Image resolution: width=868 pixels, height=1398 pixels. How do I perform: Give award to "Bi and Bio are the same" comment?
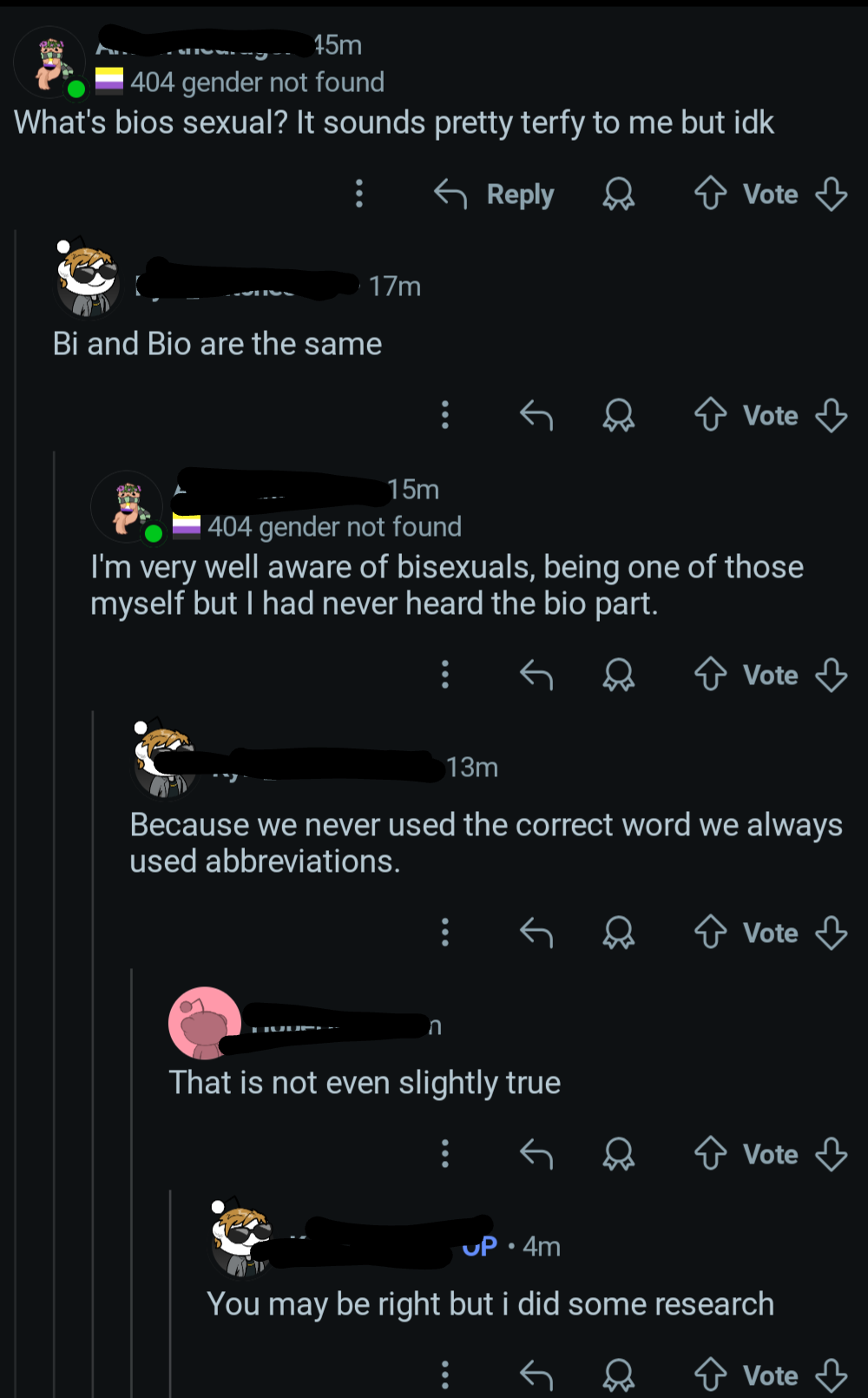pos(619,415)
